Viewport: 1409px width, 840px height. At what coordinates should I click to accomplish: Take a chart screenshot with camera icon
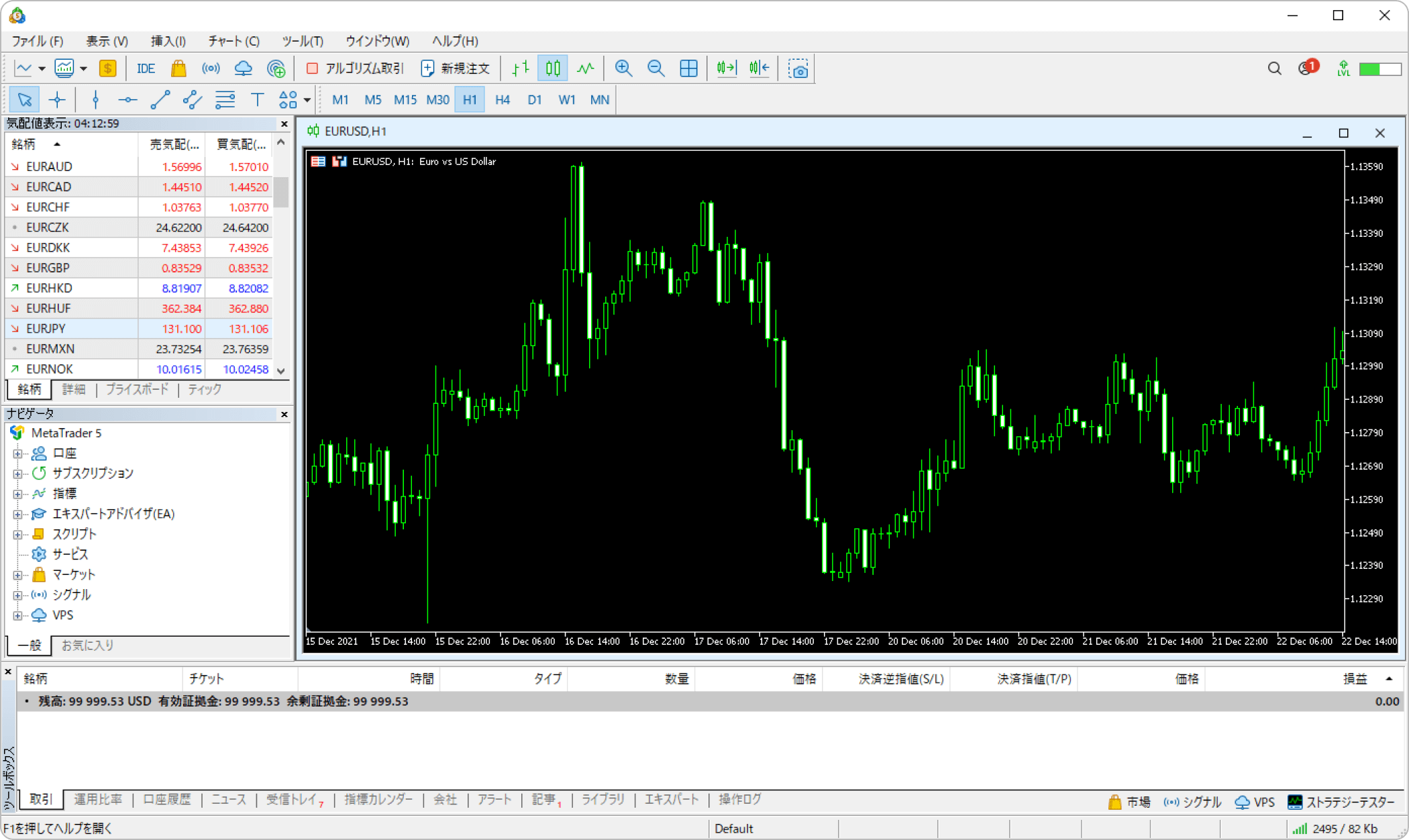point(798,68)
